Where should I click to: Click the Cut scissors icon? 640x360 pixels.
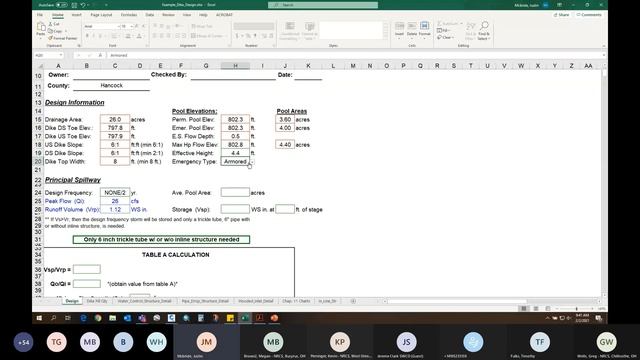50,24
